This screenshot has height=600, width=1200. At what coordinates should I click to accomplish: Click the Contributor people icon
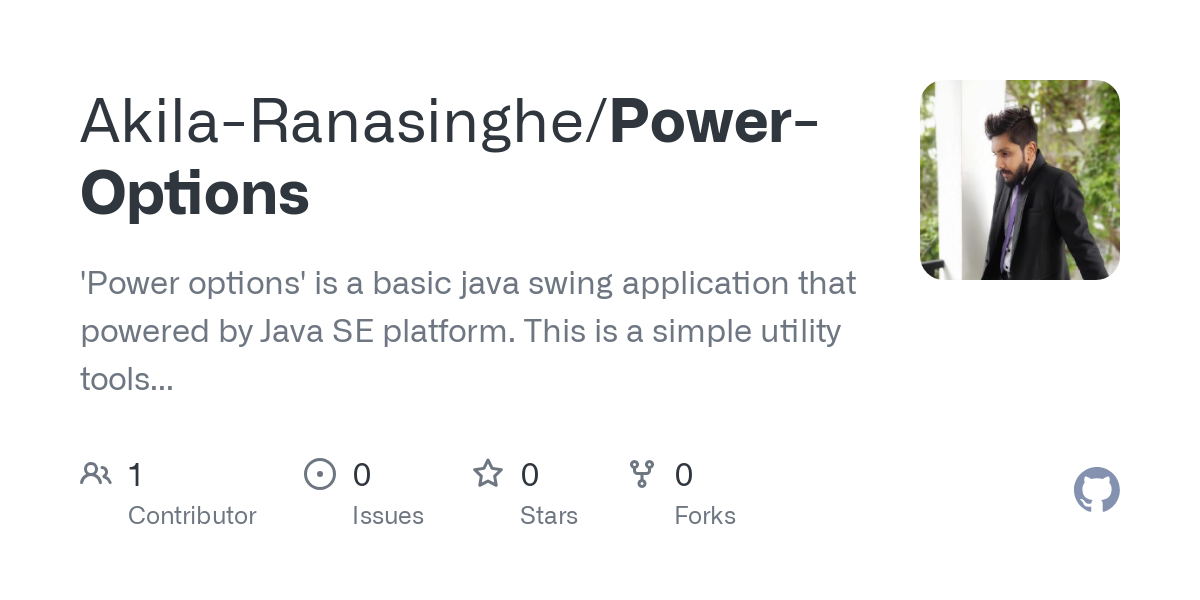pos(96,474)
